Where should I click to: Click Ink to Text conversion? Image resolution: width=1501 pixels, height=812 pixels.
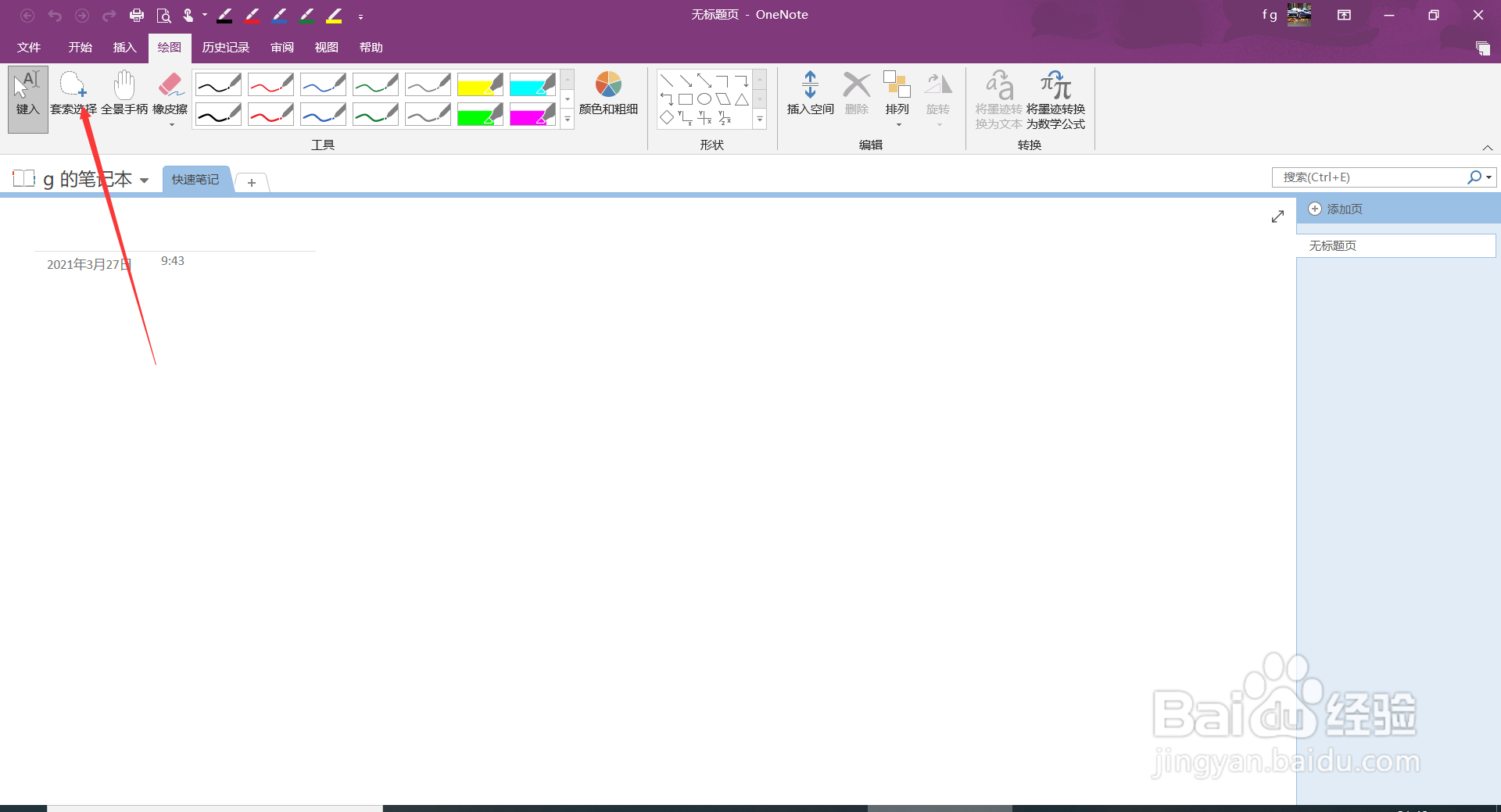[x=998, y=100]
